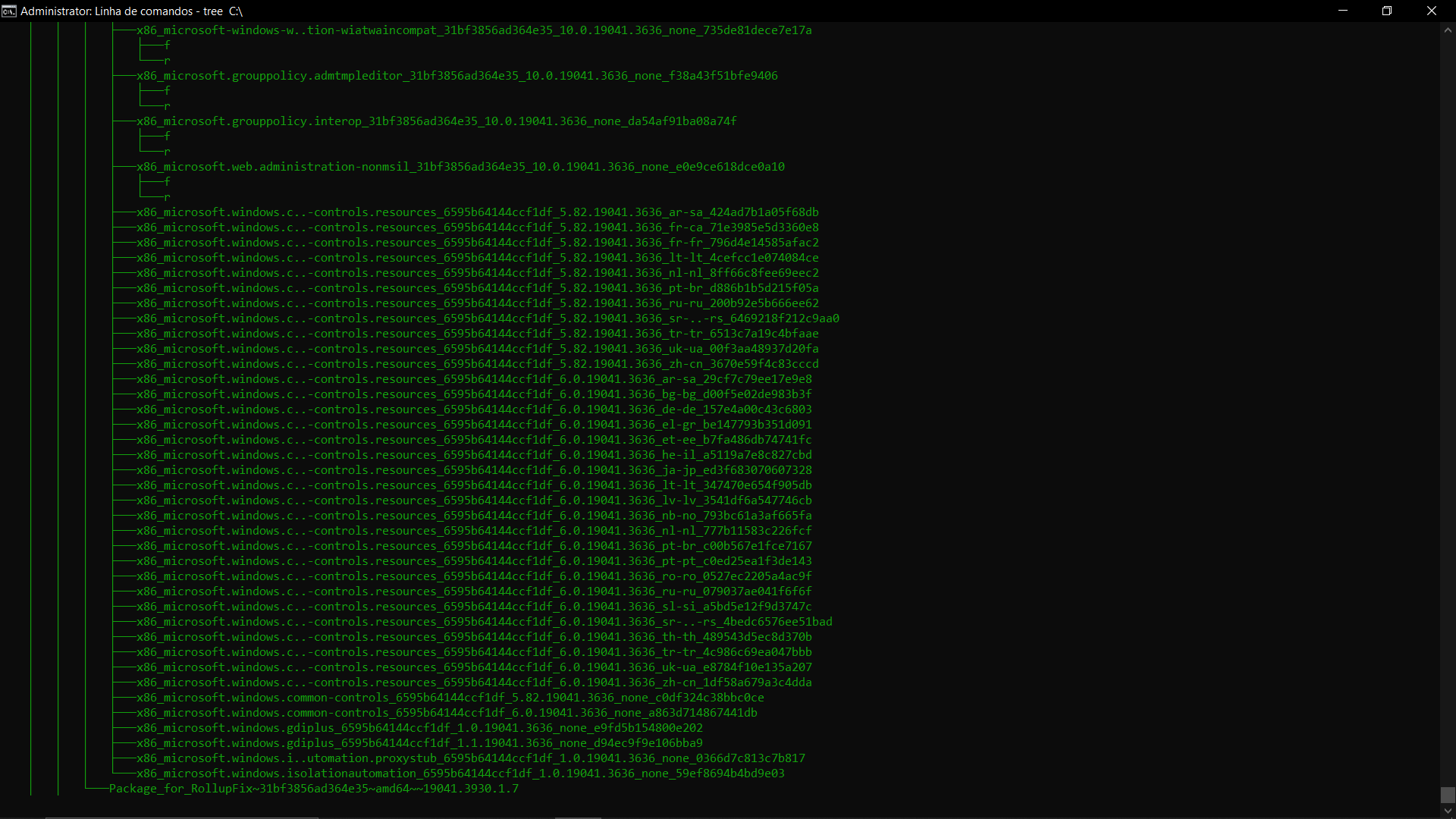
Task: Click the gdiplus 1.1.19041.3636 entry
Action: pos(419,743)
